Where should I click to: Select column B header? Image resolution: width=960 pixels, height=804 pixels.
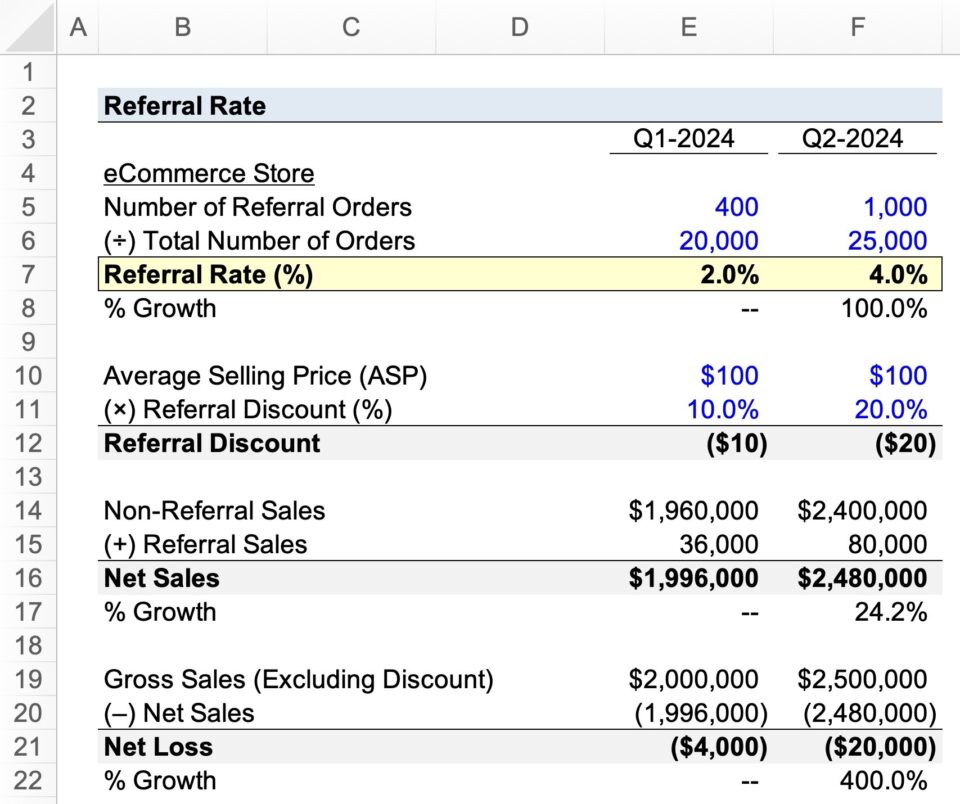pos(182,27)
